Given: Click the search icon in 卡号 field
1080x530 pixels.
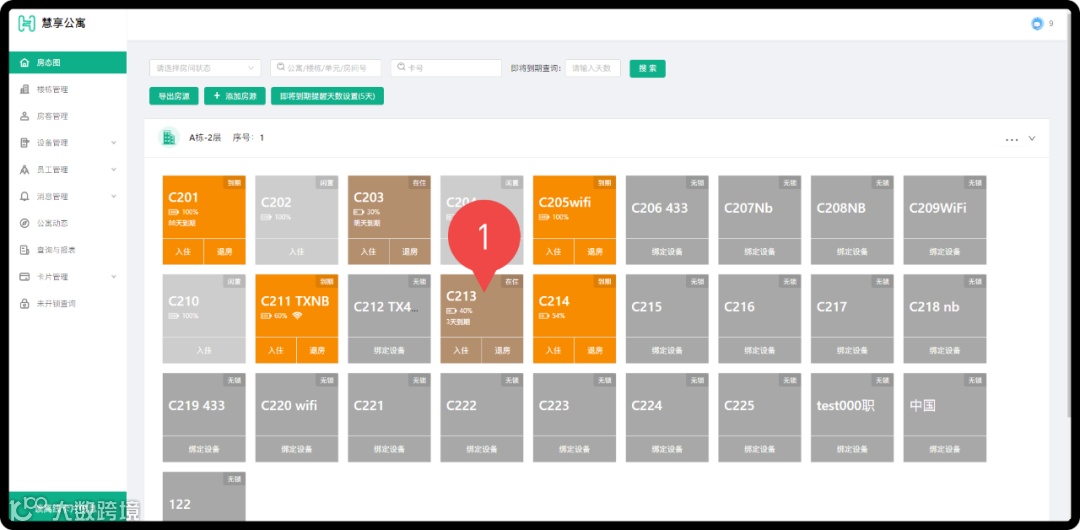Looking at the screenshot, I should tap(402, 67).
